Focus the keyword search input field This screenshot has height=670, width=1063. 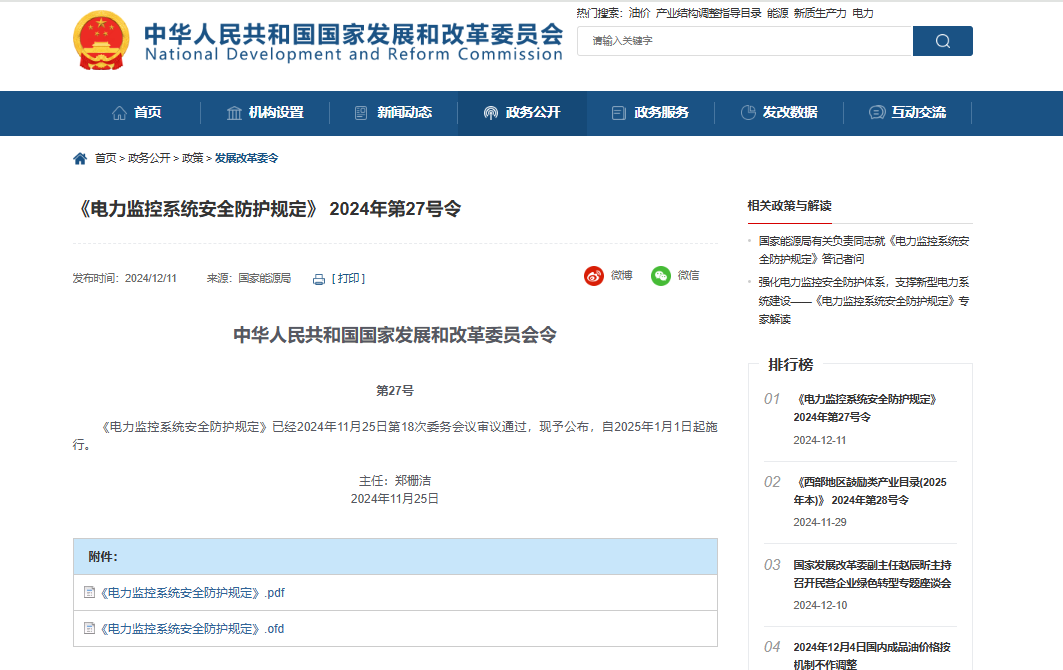point(745,41)
